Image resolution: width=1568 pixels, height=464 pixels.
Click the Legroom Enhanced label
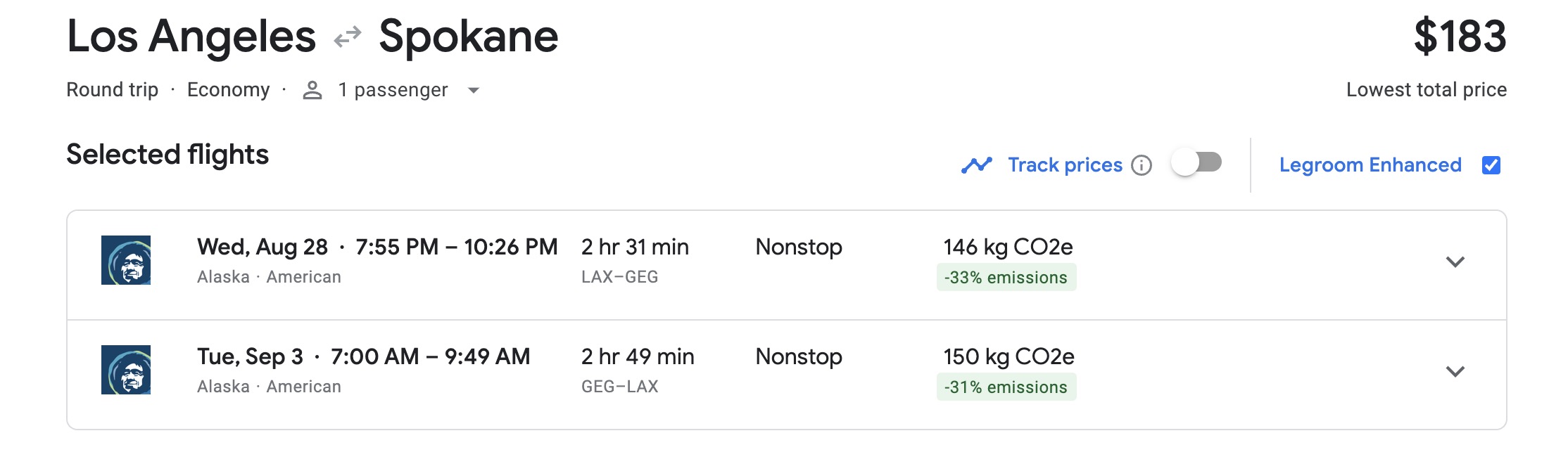(x=1370, y=165)
